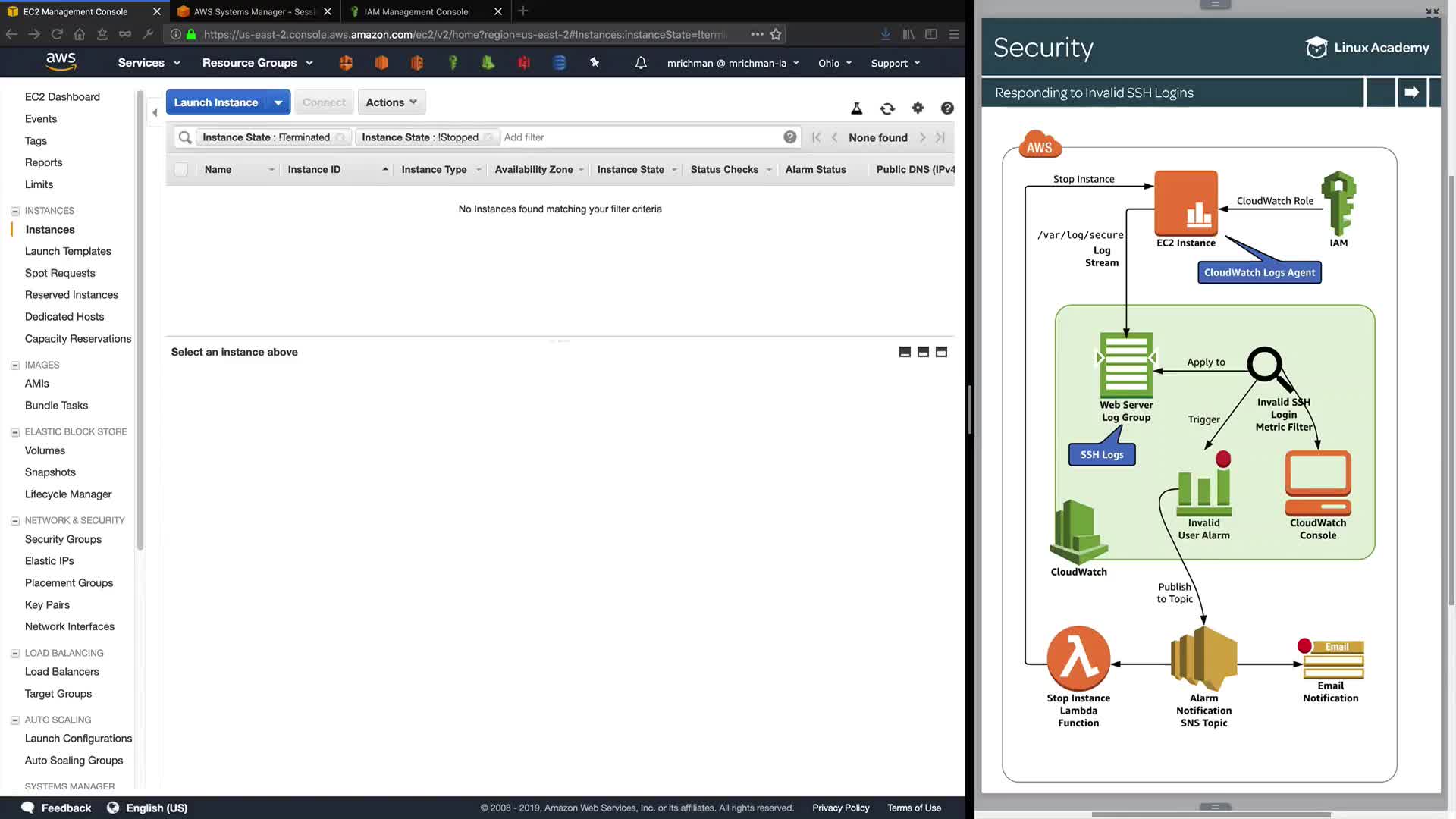This screenshot has height=819, width=1456.
Task: Click the experiments flask icon
Action: pos(856,108)
